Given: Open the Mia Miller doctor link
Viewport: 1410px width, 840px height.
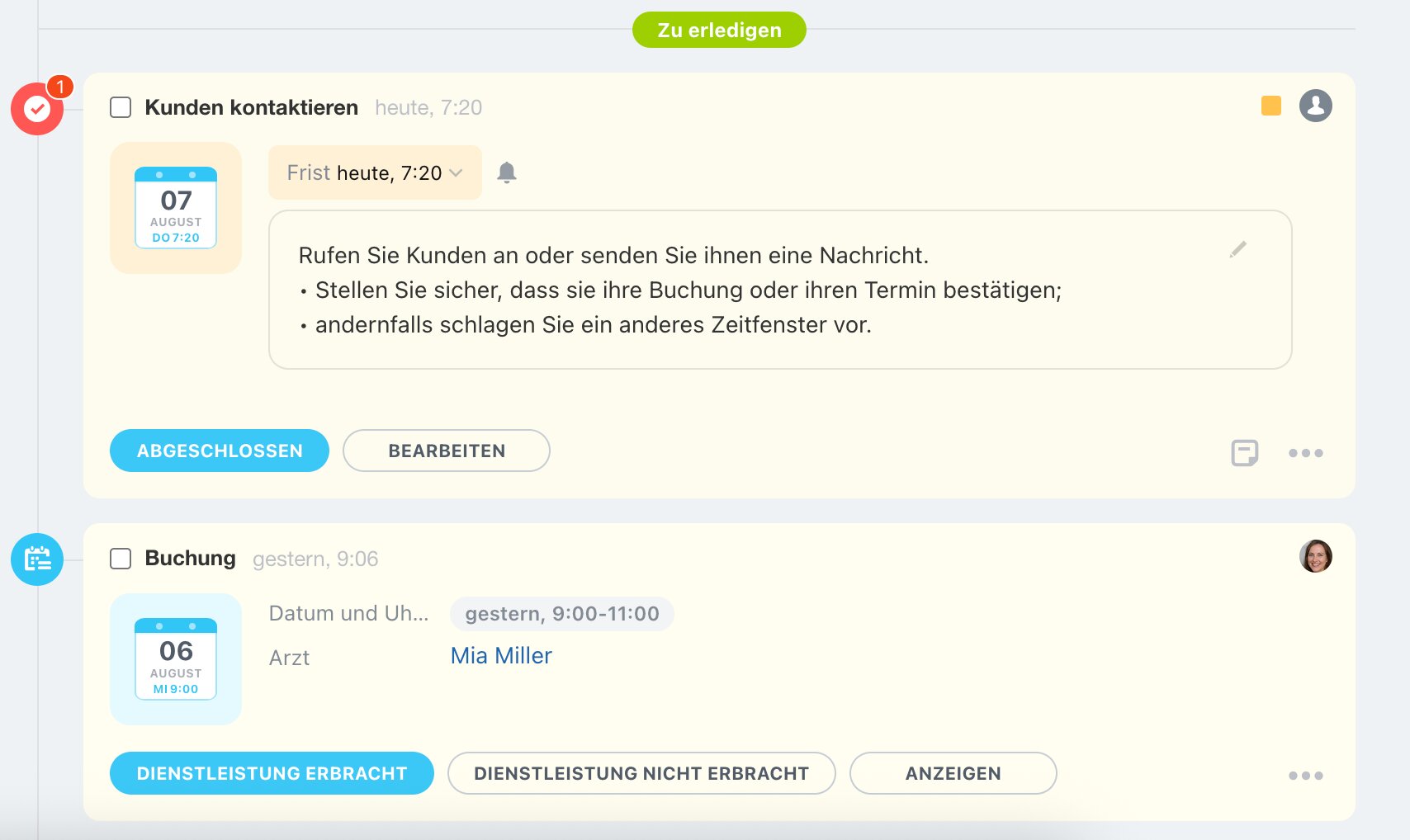Looking at the screenshot, I should point(501,656).
